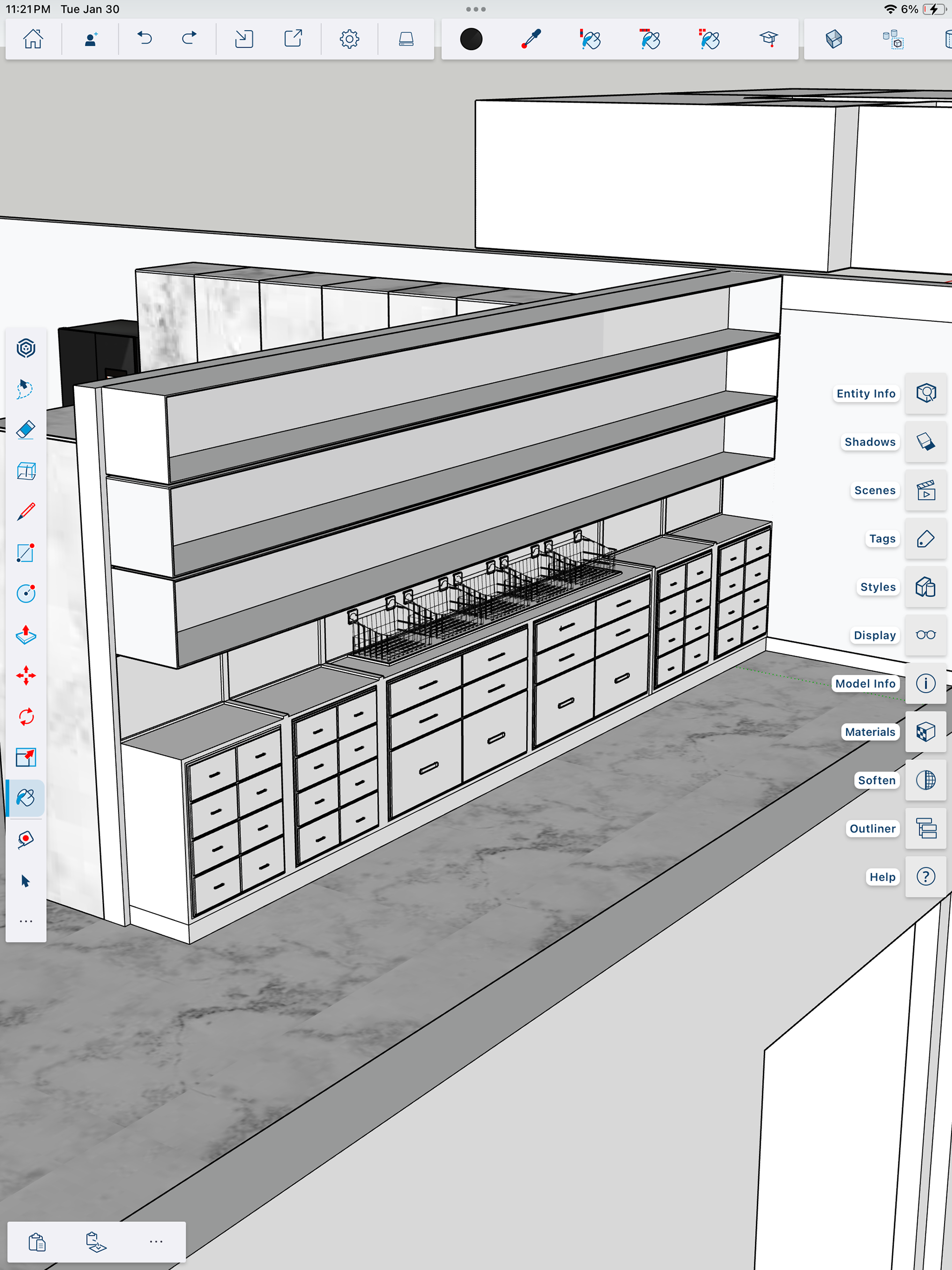Viewport: 952px width, 1270px height.
Task: Undo the last action
Action: click(145, 39)
